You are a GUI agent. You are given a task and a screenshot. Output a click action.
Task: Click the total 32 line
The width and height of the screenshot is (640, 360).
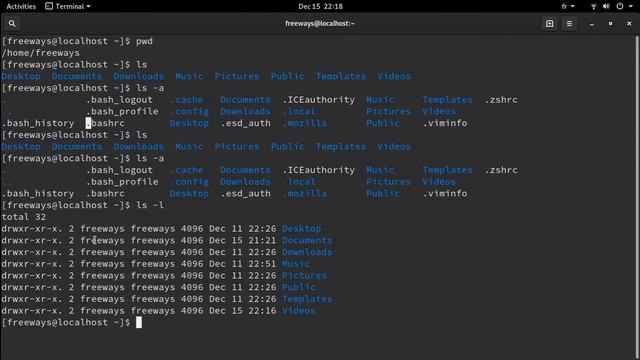click(x=24, y=217)
